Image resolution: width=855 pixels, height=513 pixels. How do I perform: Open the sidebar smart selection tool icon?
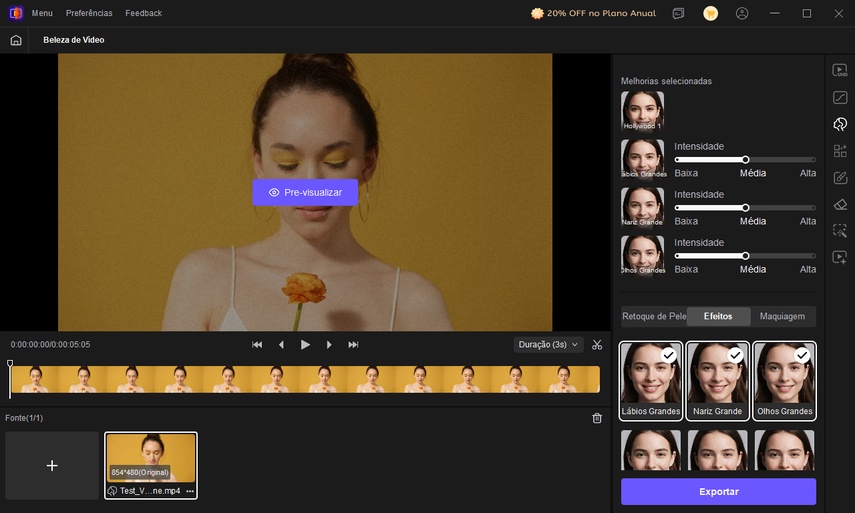click(840, 231)
